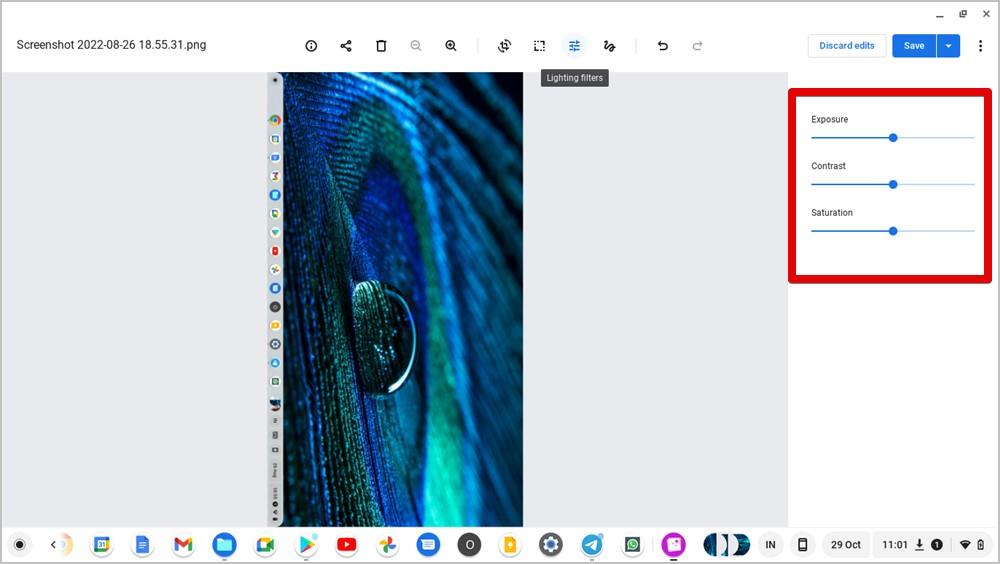Viewport: 1000px width, 564px height.
Task: Launch YouTube from the shelf
Action: tap(346, 545)
